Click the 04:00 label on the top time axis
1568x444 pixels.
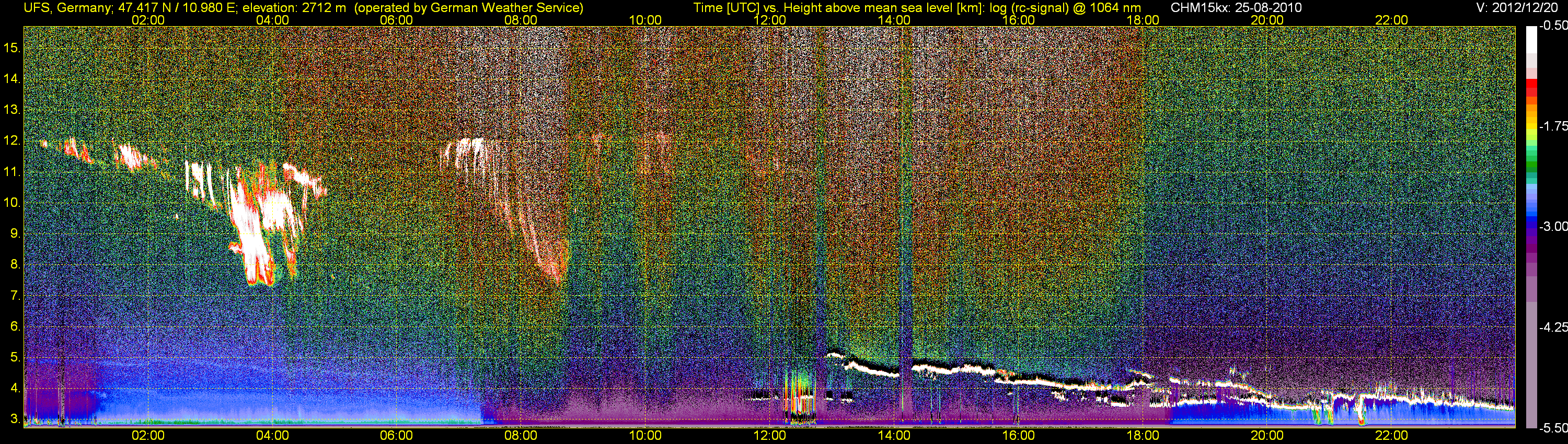[x=272, y=20]
